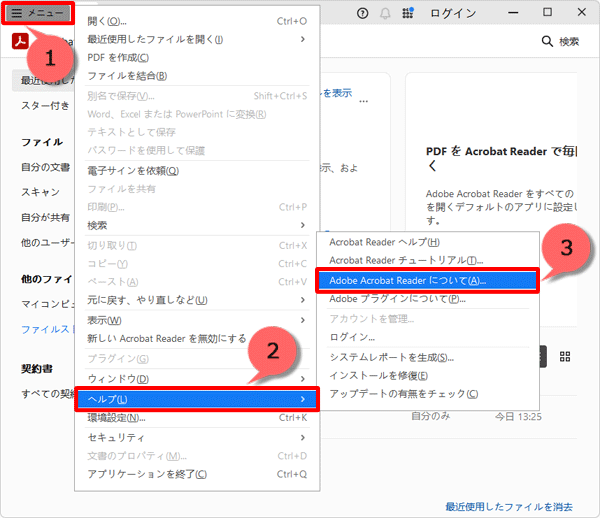
Task: Open the card's three-dot more options
Action: [364, 102]
